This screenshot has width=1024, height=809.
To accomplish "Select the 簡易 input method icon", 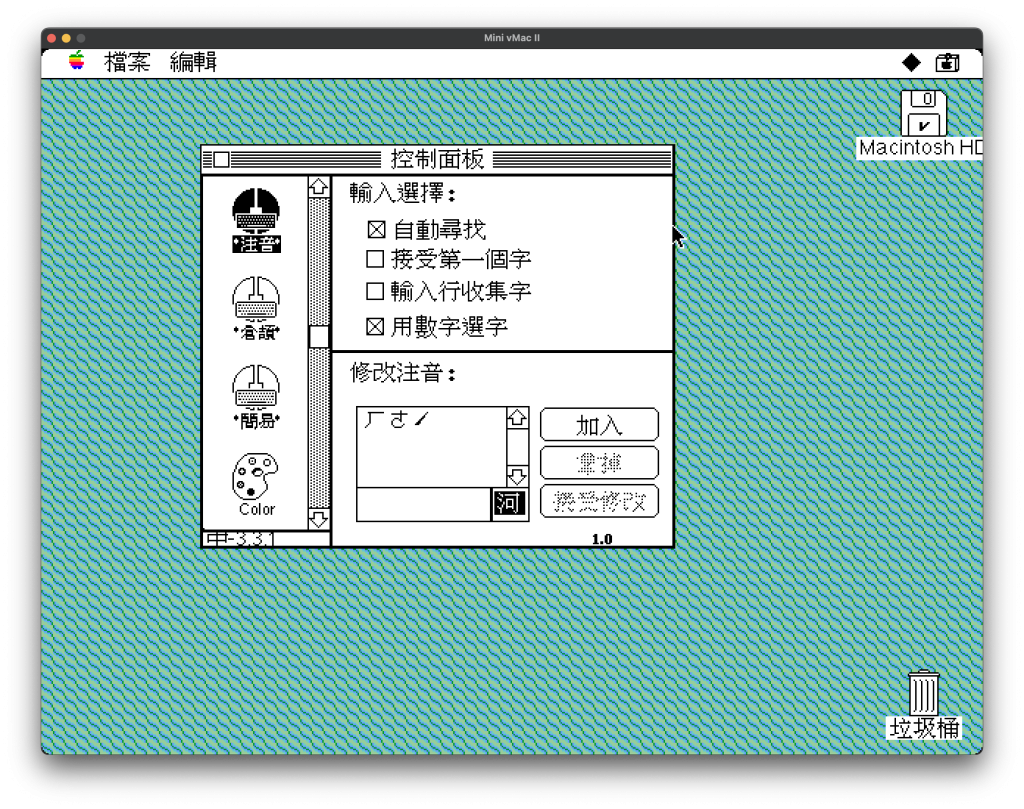I will 256,395.
